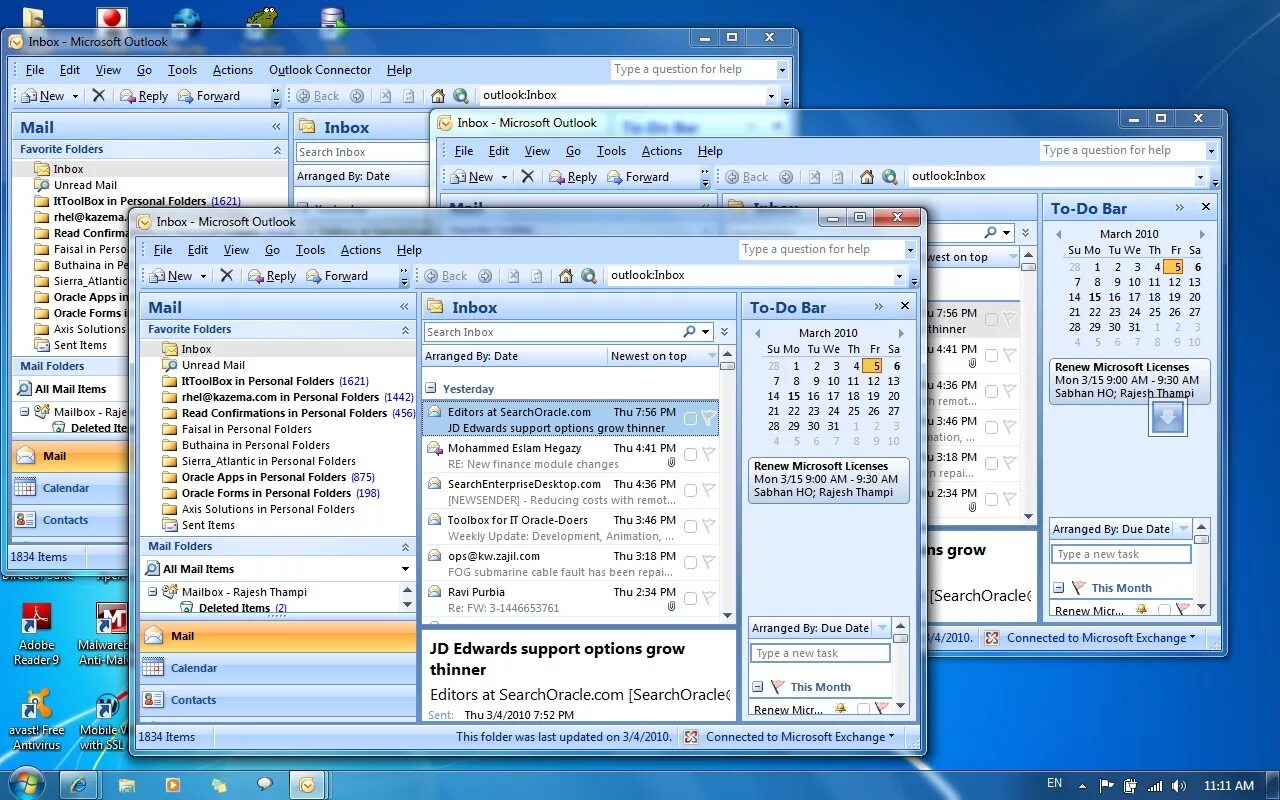Tick category box on Editors at SearchOracle.com message
The height and width of the screenshot is (800, 1280).
[690, 419]
